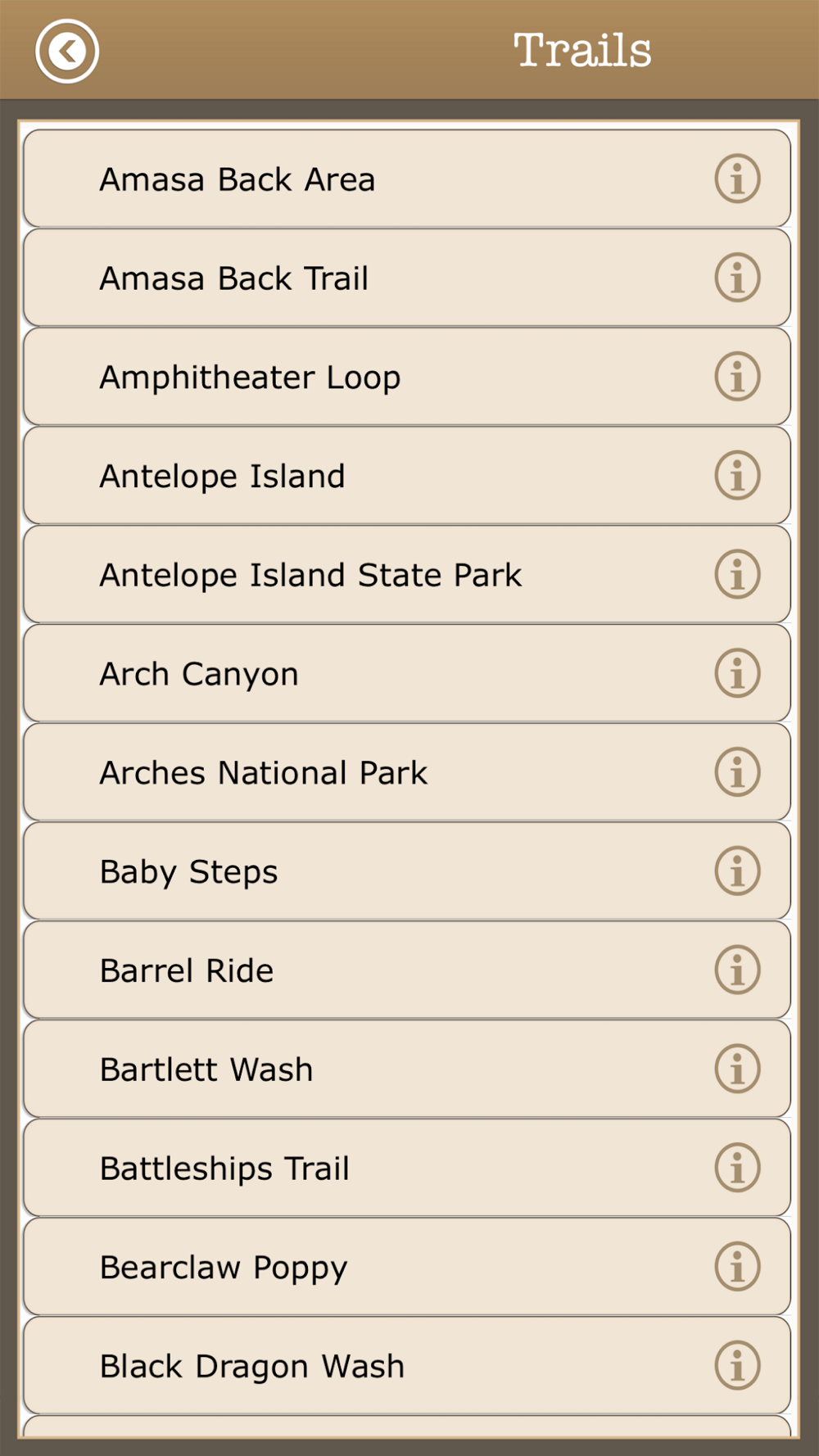Show Baby Steps info icon
Viewport: 819px width, 1456px height.
[737, 871]
